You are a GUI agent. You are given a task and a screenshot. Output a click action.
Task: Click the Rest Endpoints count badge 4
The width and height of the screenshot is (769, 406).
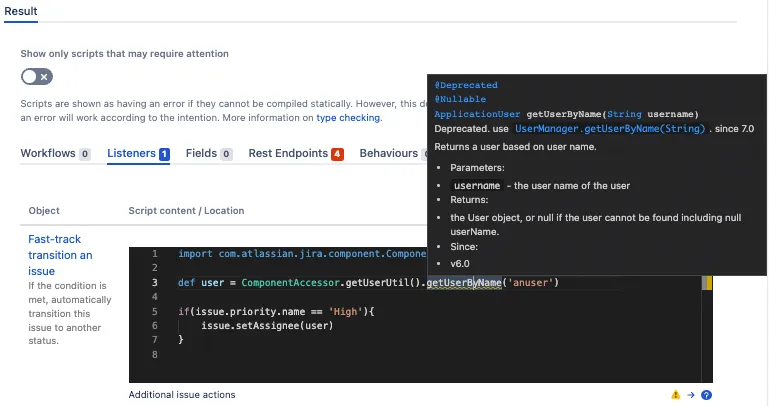pyautogui.click(x=337, y=154)
